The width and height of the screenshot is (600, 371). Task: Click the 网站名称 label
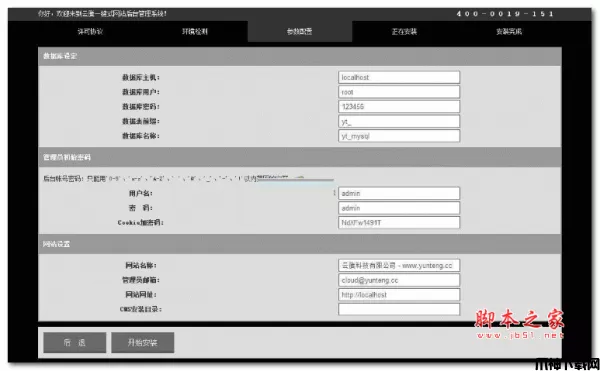tap(141, 265)
